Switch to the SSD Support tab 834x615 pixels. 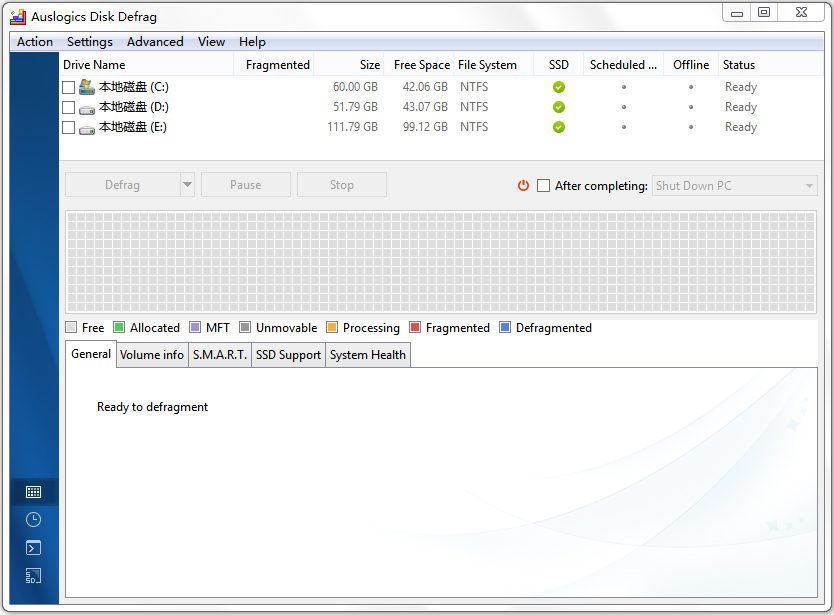pyautogui.click(x=288, y=355)
